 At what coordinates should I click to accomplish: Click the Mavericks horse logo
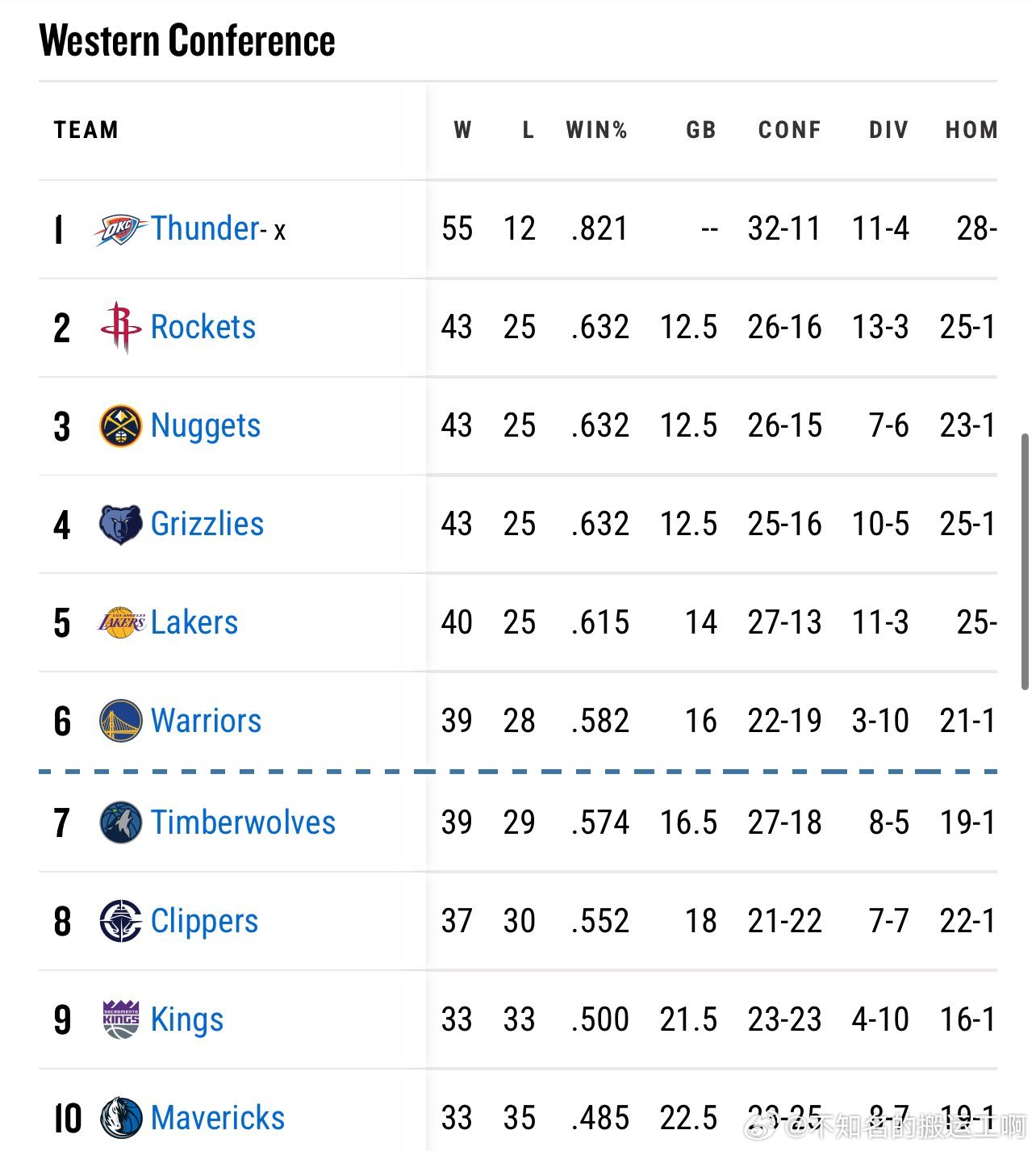pyautogui.click(x=120, y=1118)
